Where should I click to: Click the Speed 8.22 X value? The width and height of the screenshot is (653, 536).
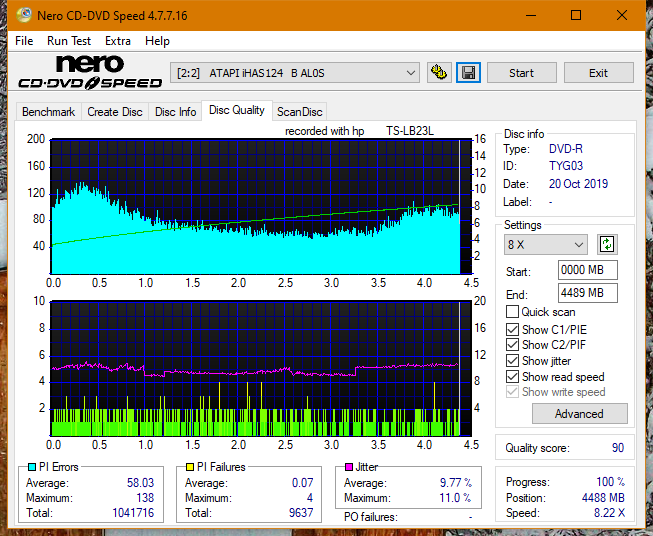click(x=609, y=513)
